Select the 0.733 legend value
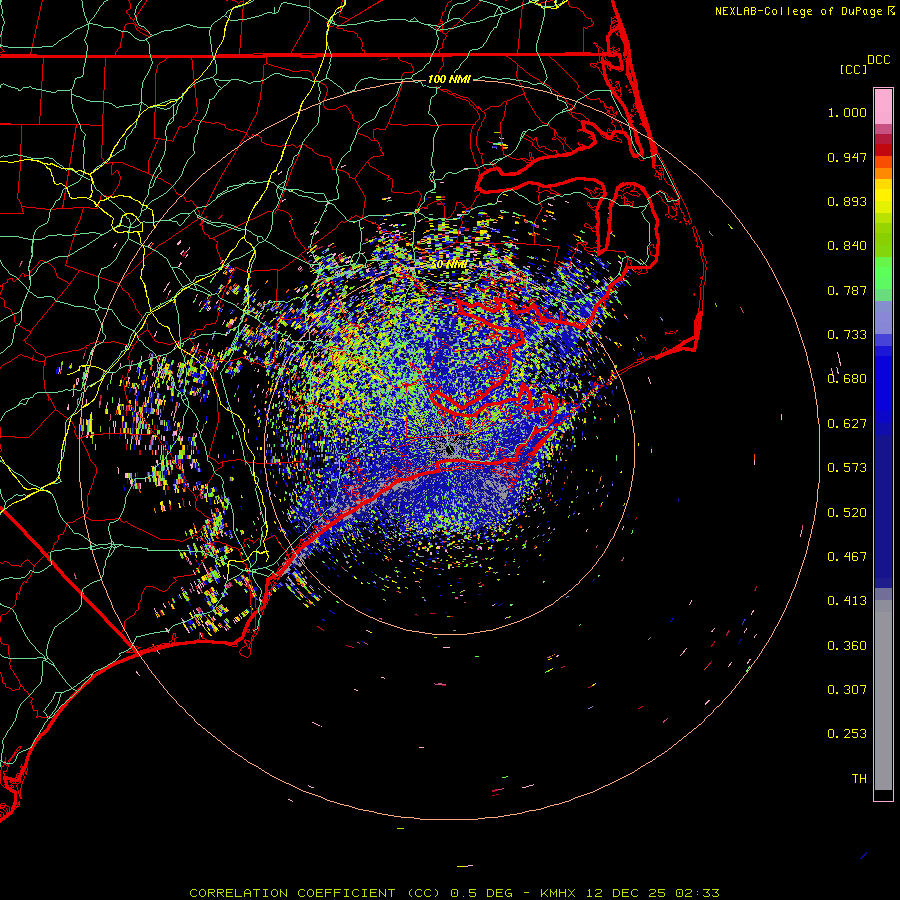 tap(847, 335)
